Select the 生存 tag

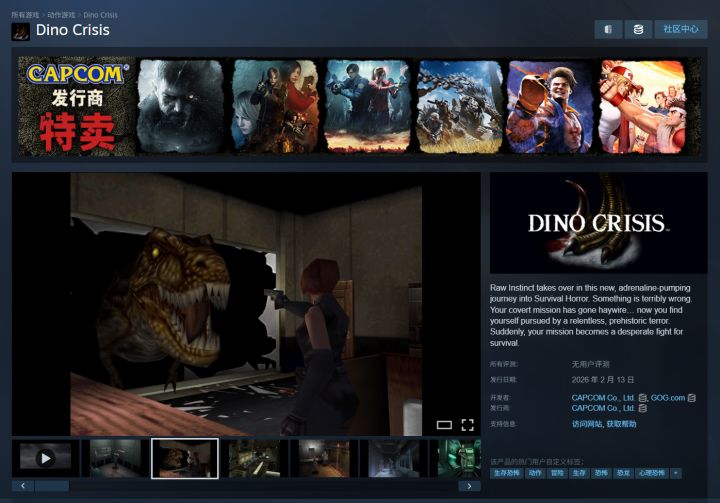click(x=579, y=473)
